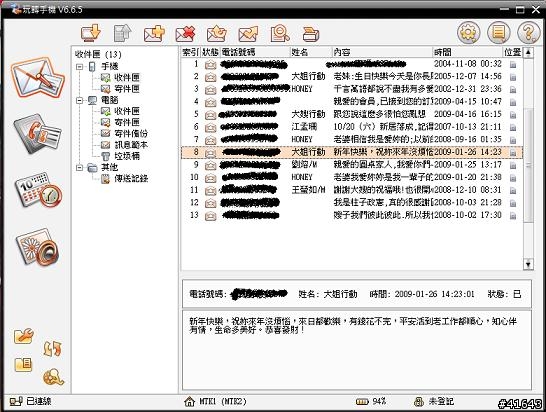Open the calendar schedule sidebar icon
The width and height of the screenshot is (546, 412).
click(38, 190)
